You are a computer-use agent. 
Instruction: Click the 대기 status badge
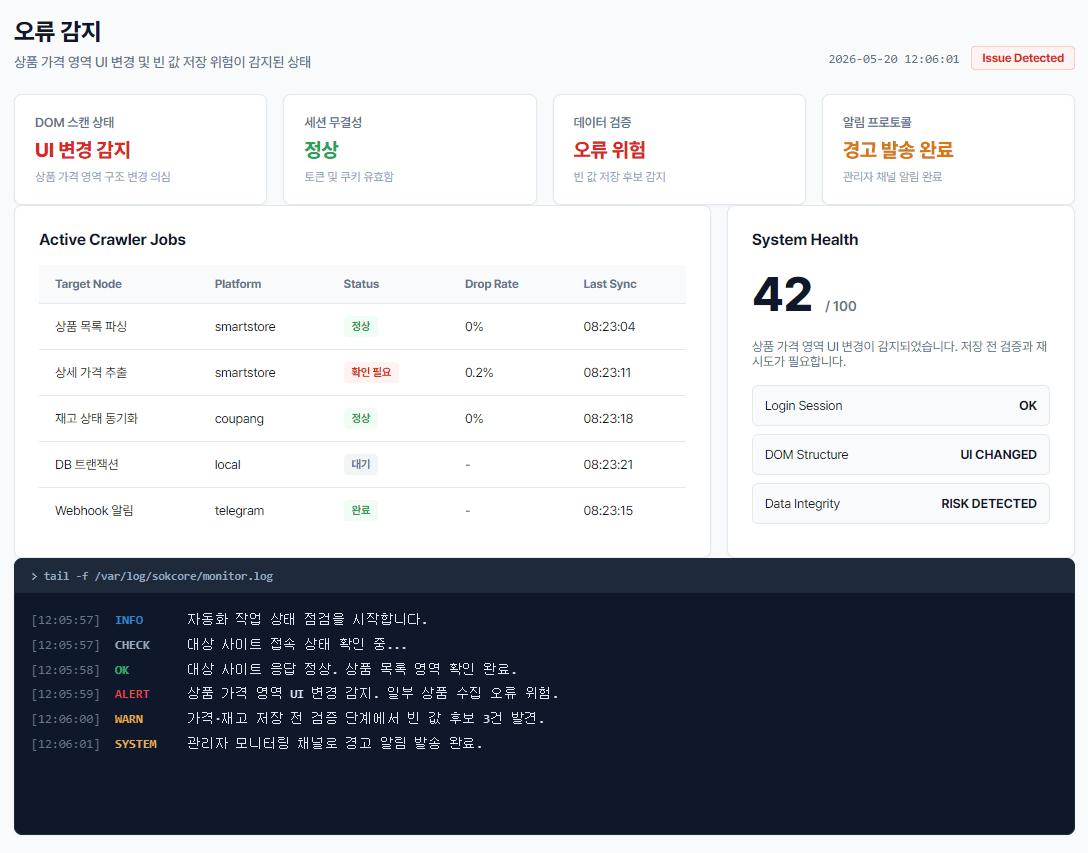point(361,464)
